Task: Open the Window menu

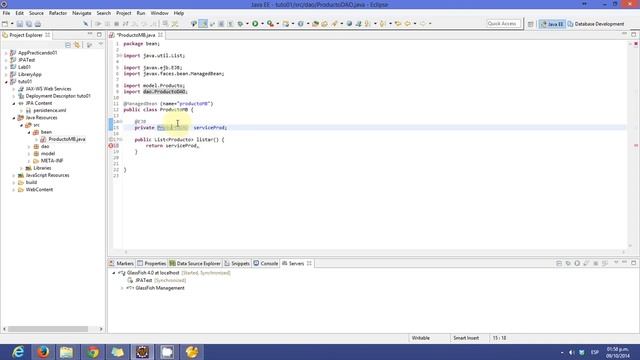Action: click(x=159, y=13)
